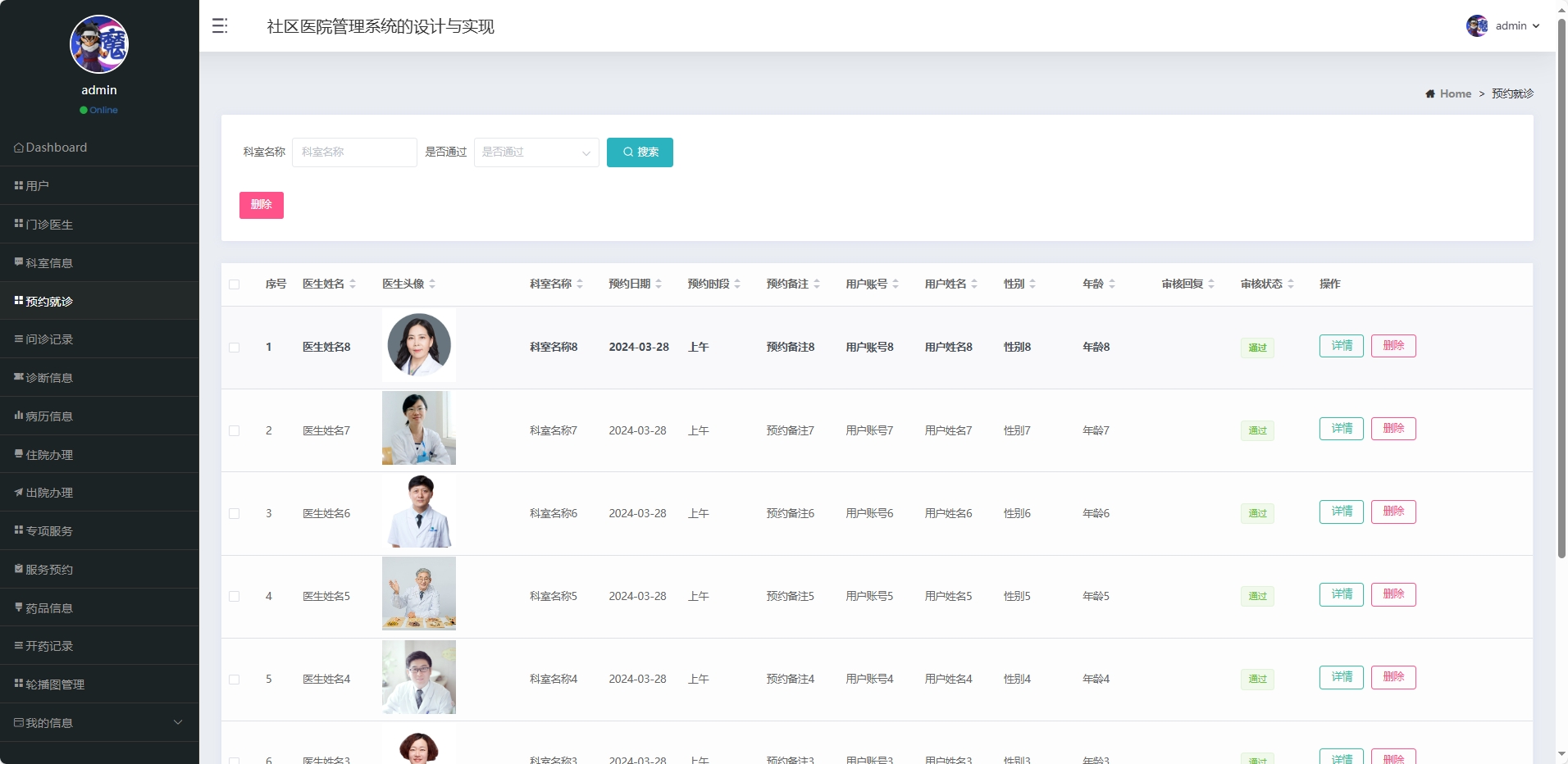Image resolution: width=1568 pixels, height=764 pixels.
Task: Delete the 医生姓名5 appointment row
Action: (1393, 594)
